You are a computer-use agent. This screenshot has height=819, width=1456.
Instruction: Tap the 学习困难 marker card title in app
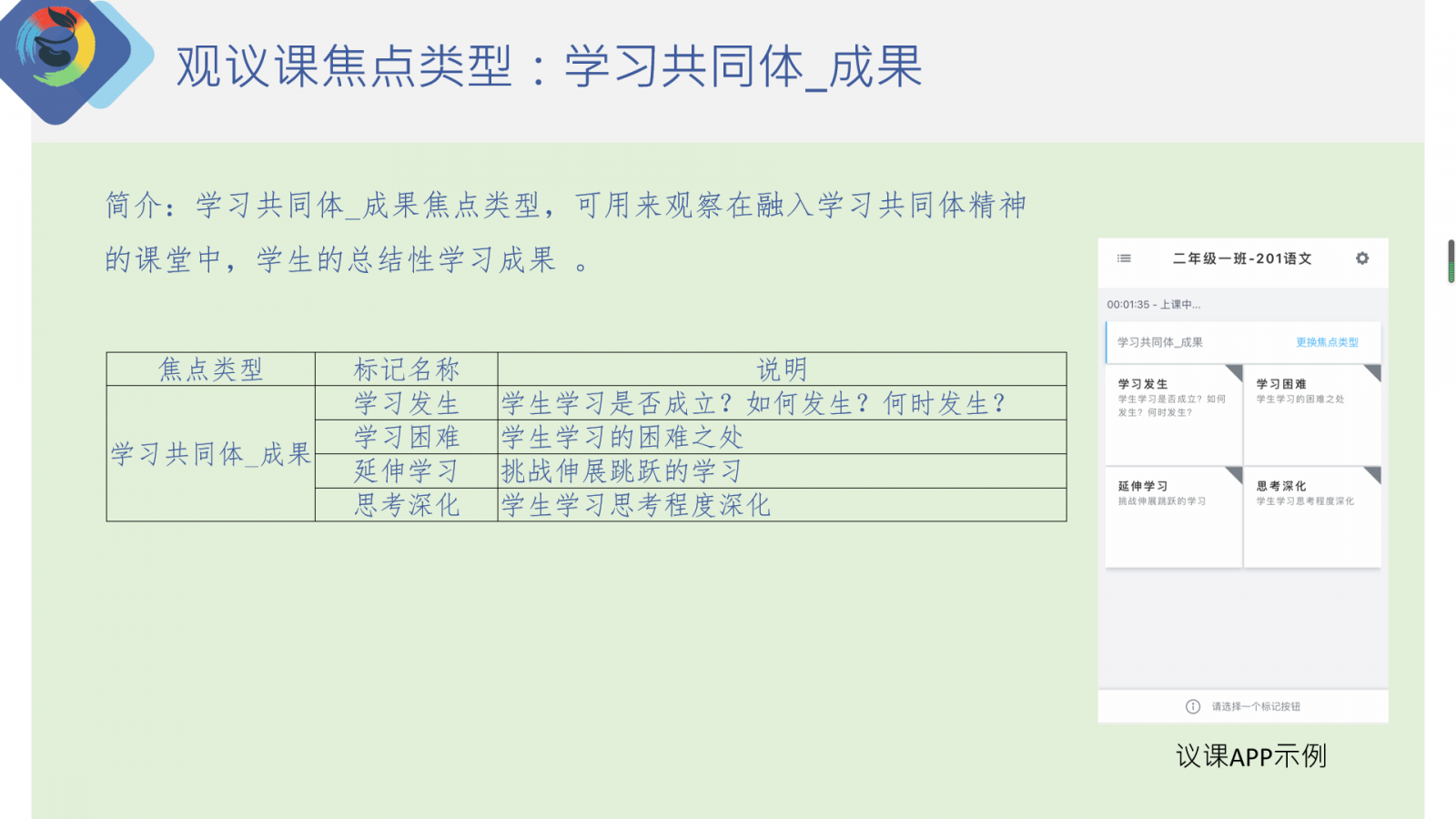(x=1281, y=384)
